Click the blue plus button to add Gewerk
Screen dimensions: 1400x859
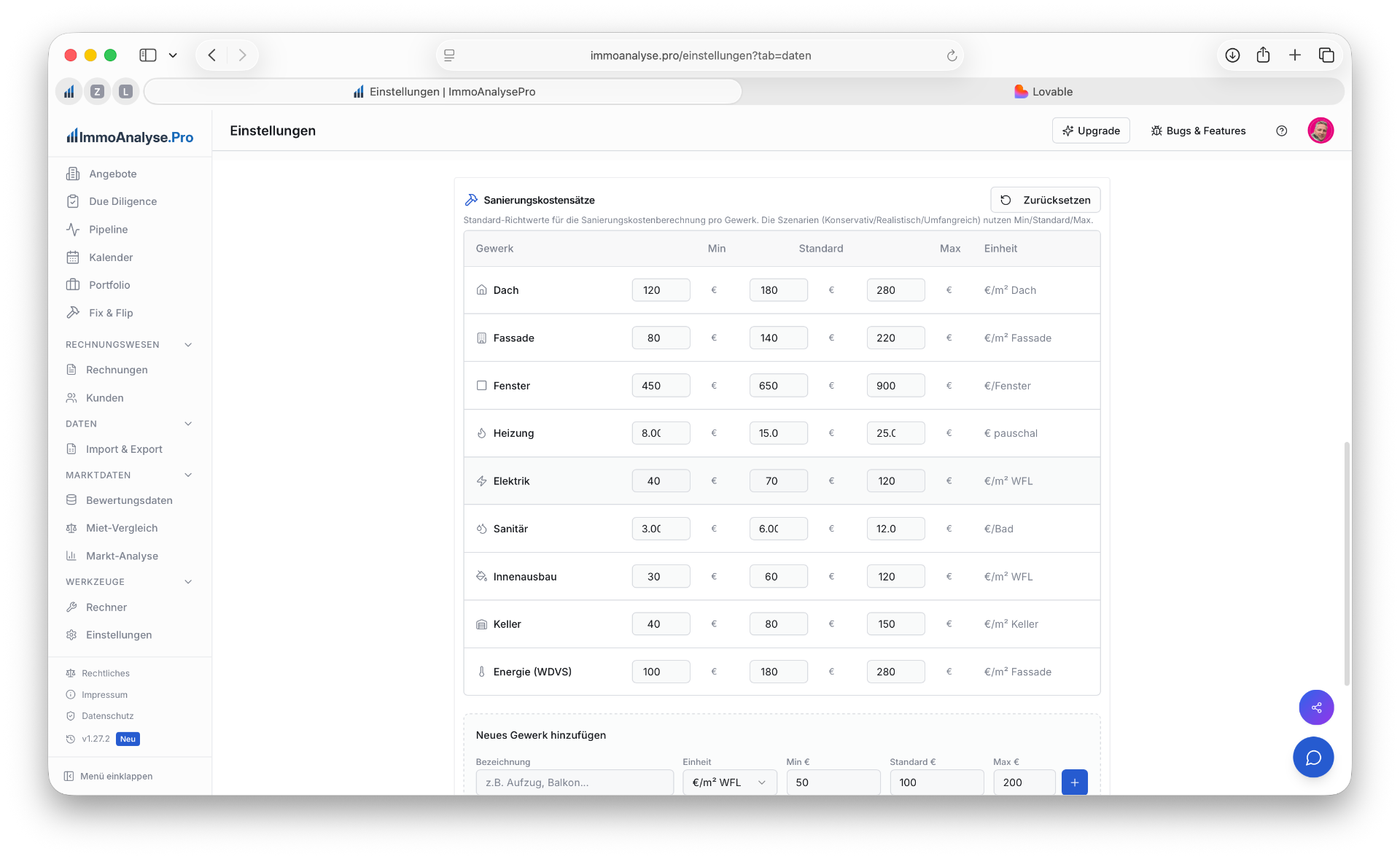coord(1074,782)
